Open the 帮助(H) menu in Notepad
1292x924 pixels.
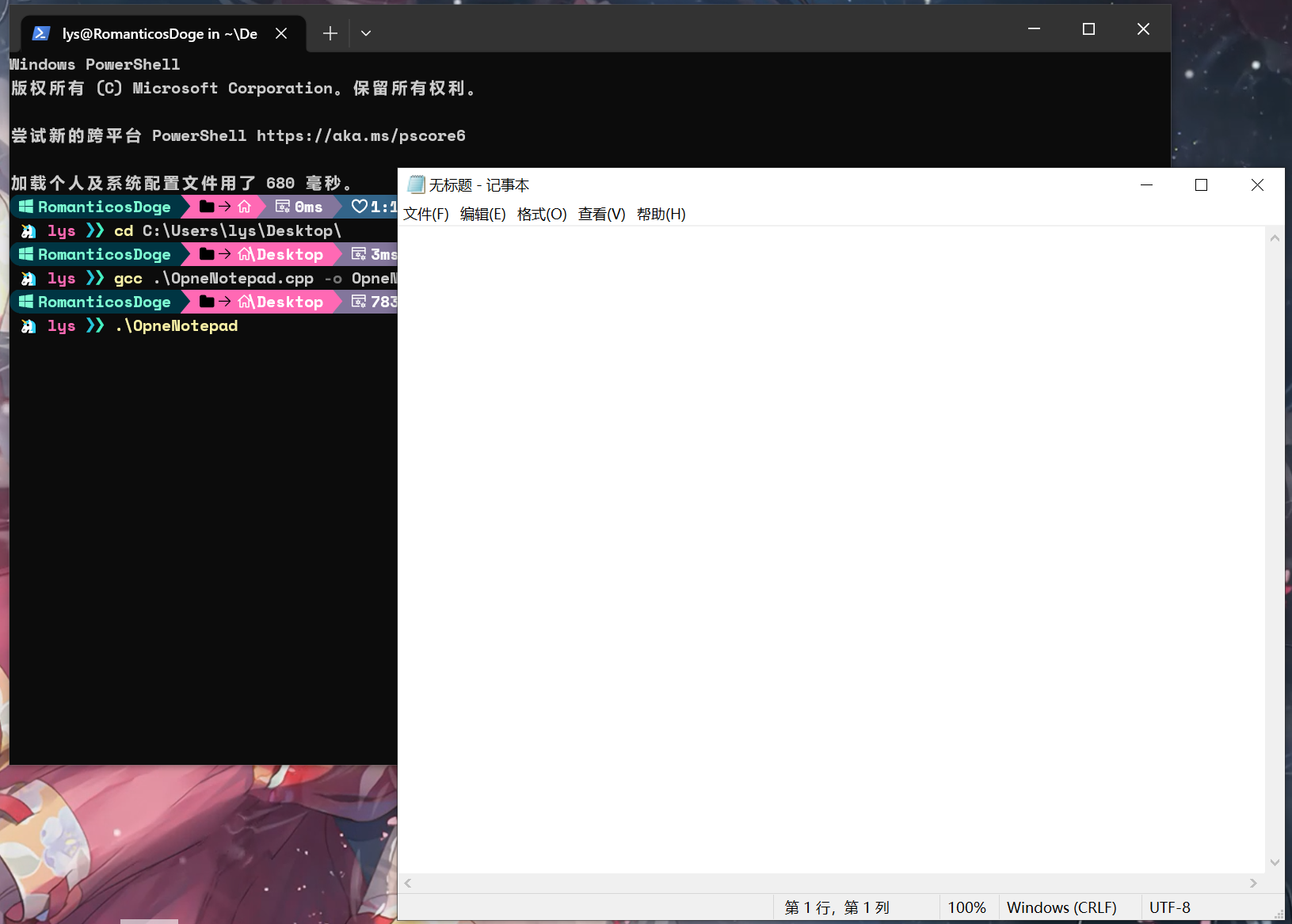(x=661, y=215)
